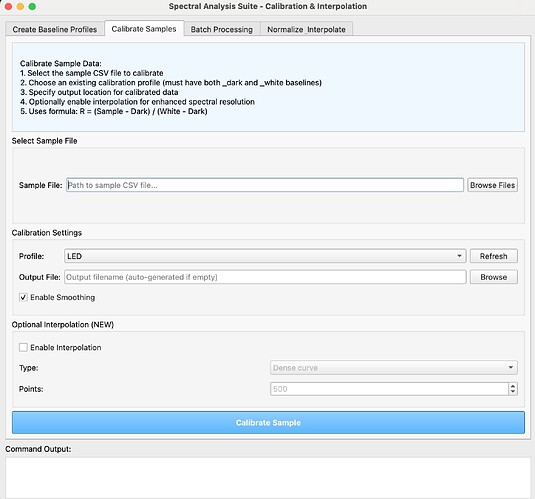
Task: Open the Batch Processing tab
Action: click(x=221, y=29)
